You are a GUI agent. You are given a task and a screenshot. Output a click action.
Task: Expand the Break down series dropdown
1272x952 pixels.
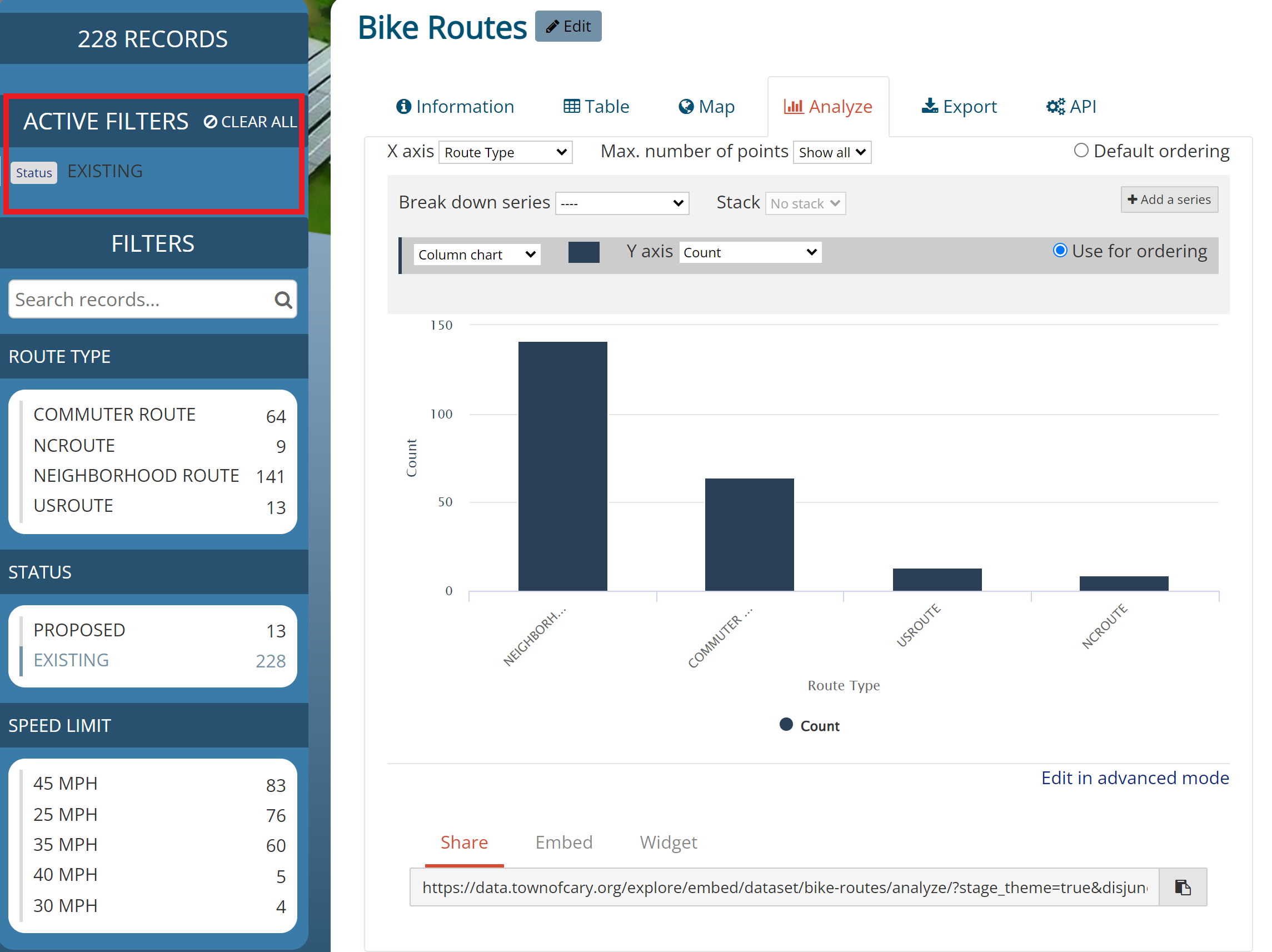(622, 203)
